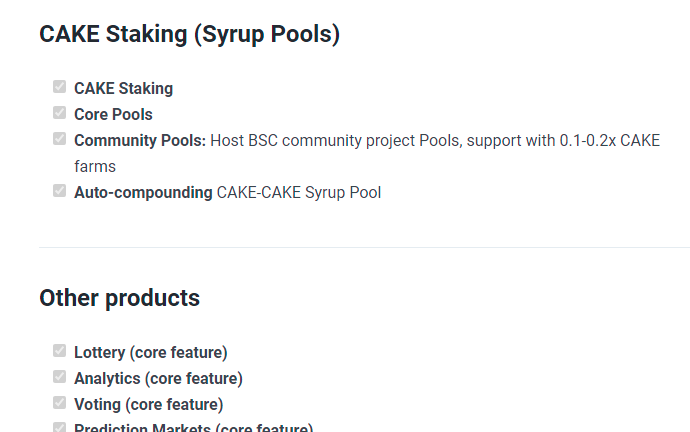
Task: Toggle the Community Pools checkbox
Action: (x=59, y=139)
